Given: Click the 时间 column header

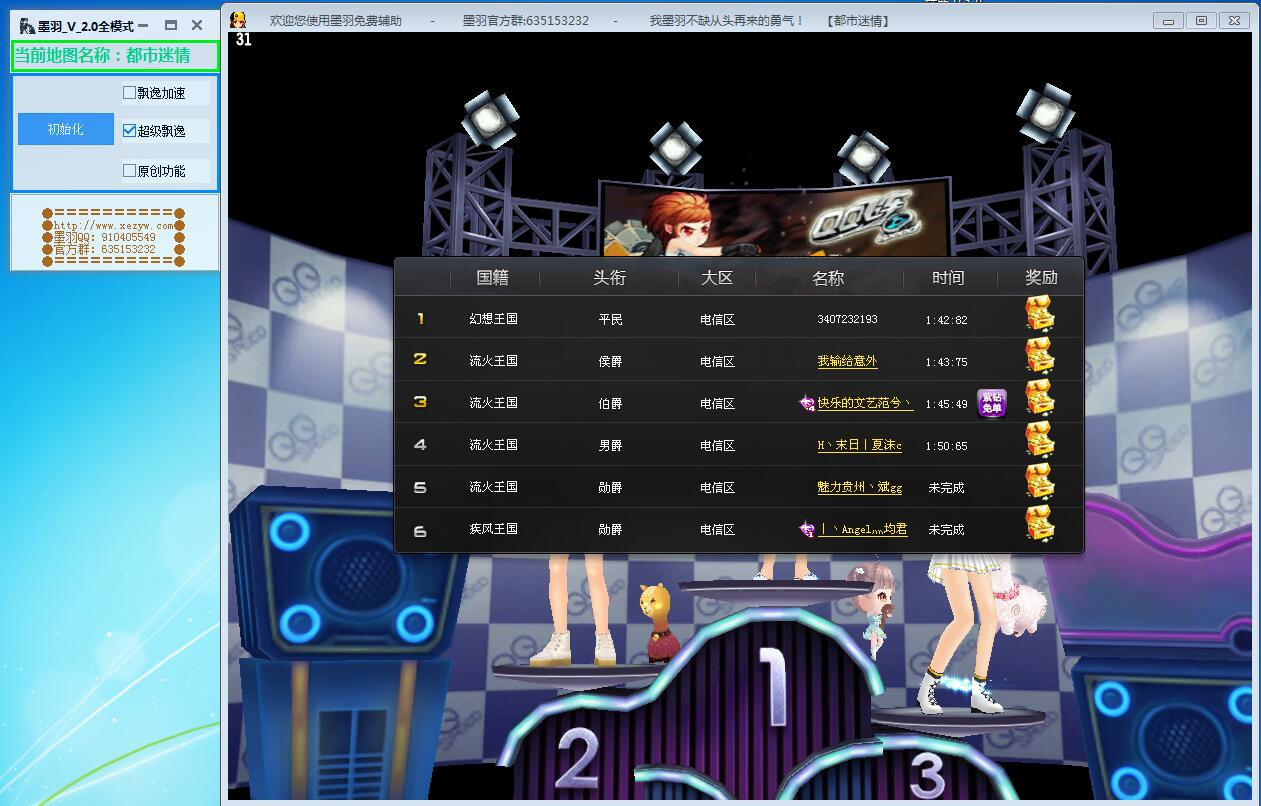Looking at the screenshot, I should (947, 278).
